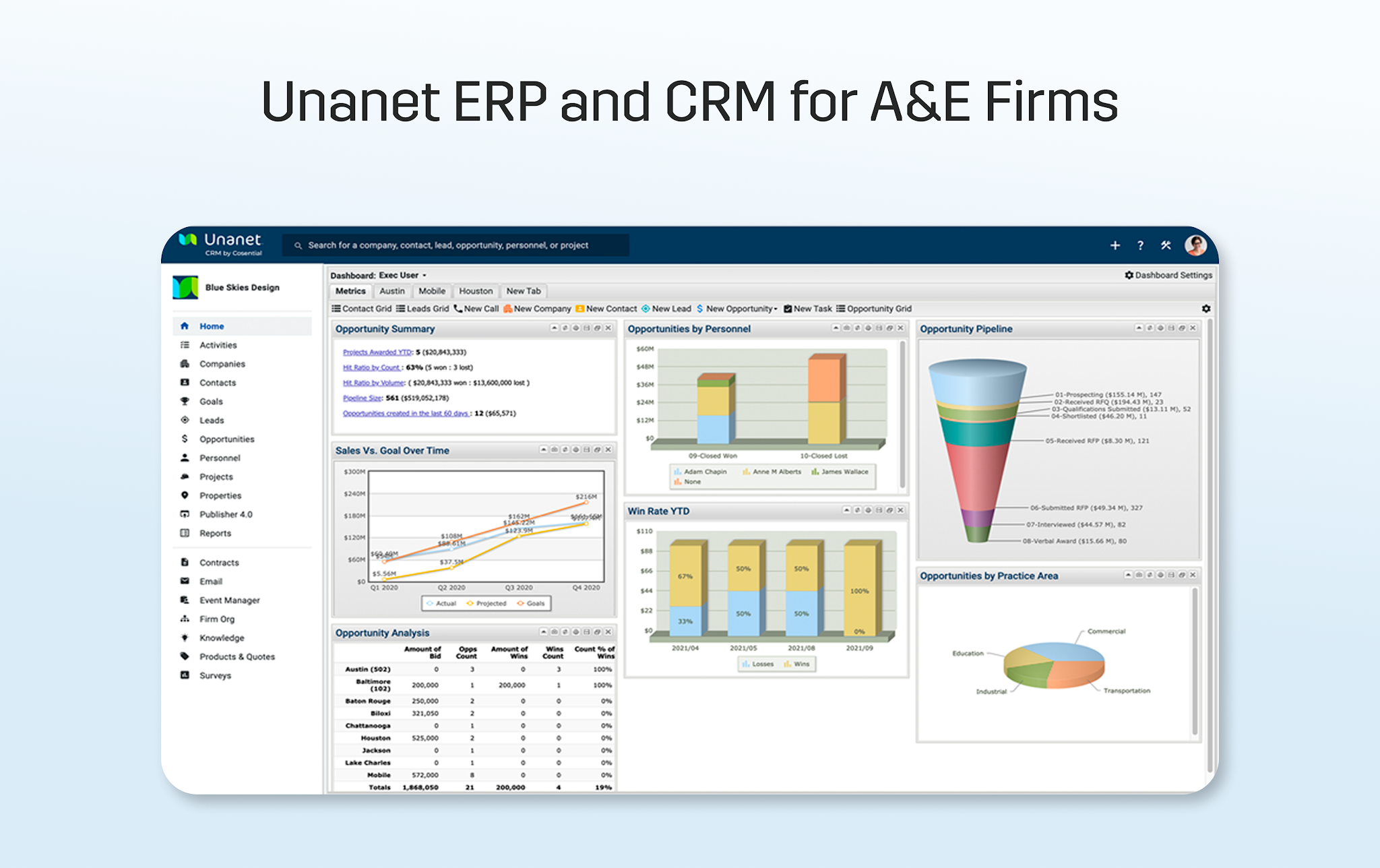Open the tools wrench icon in header

pos(1166,245)
